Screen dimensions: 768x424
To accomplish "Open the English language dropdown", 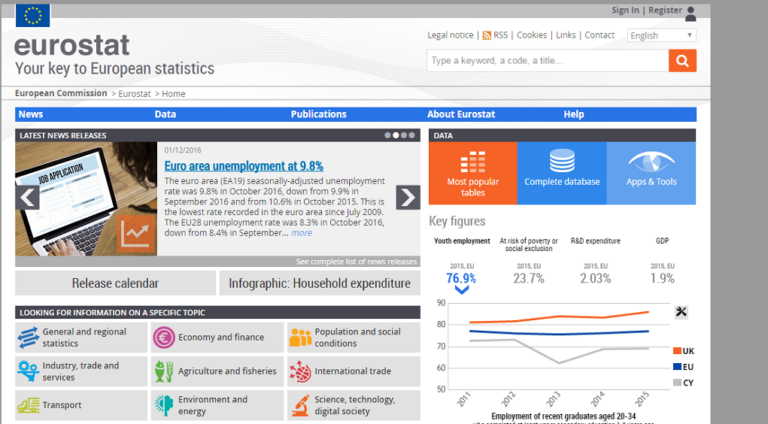I will (662, 35).
